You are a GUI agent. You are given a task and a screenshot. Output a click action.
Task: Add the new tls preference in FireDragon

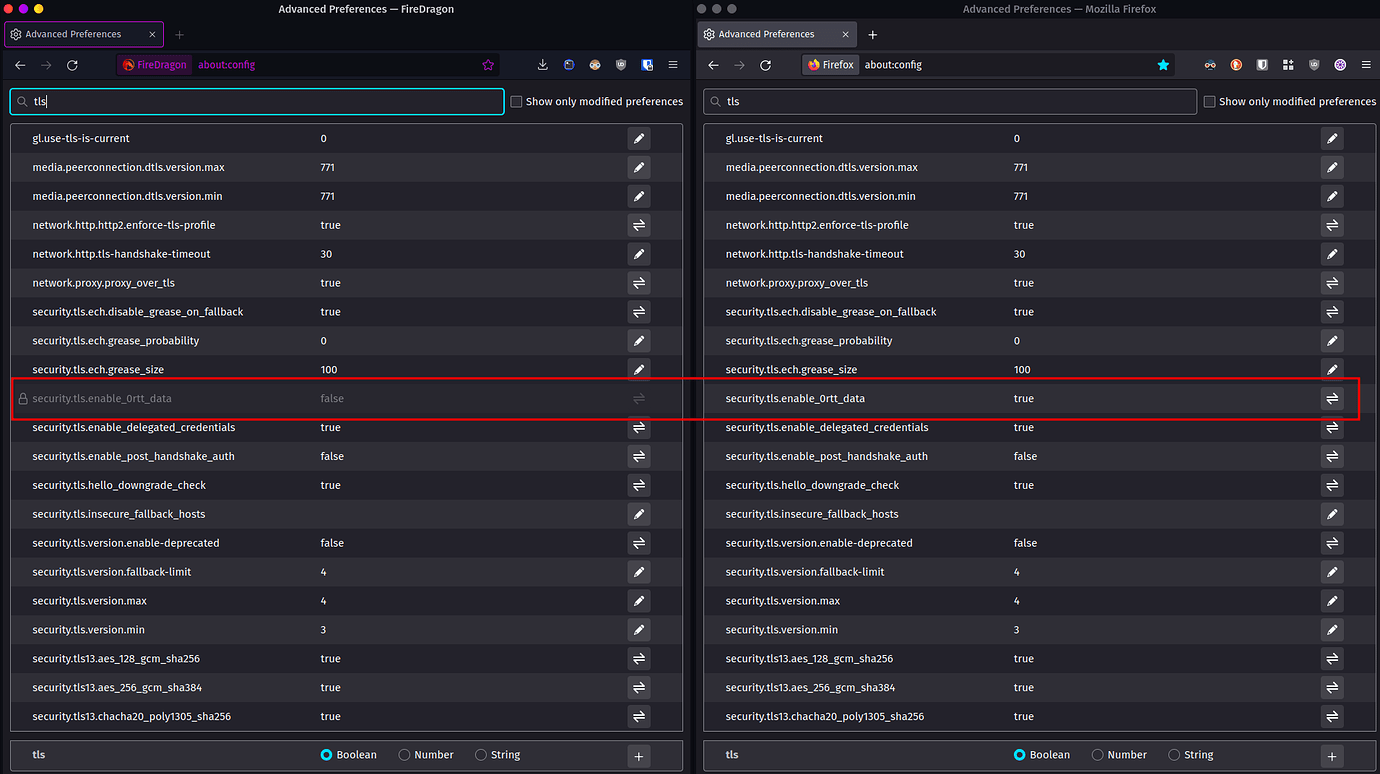[638, 756]
